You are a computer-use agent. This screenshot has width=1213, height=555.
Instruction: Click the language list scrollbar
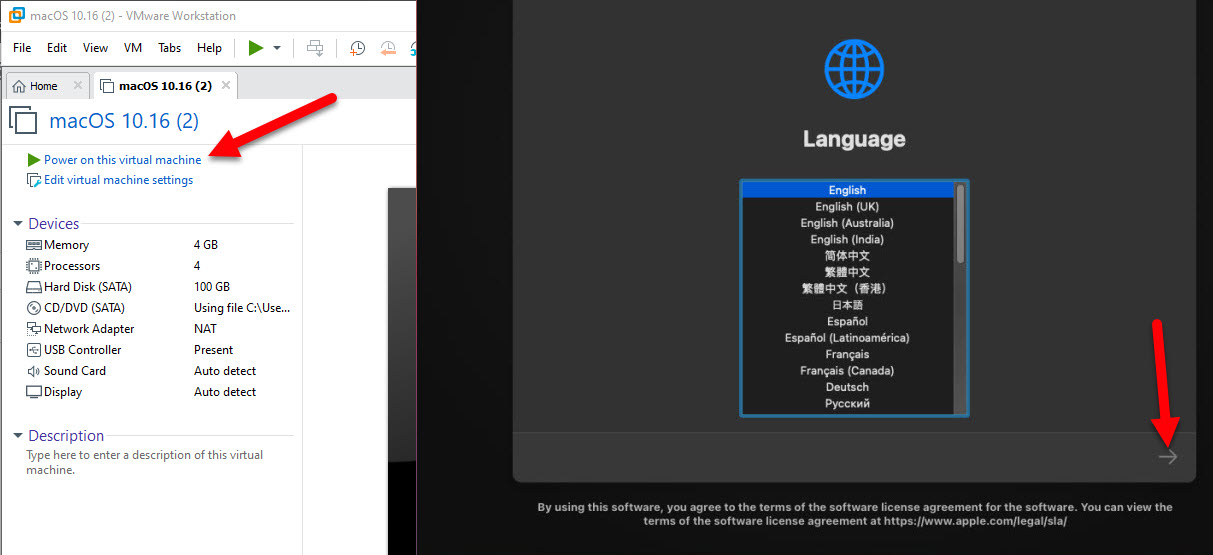[961, 223]
